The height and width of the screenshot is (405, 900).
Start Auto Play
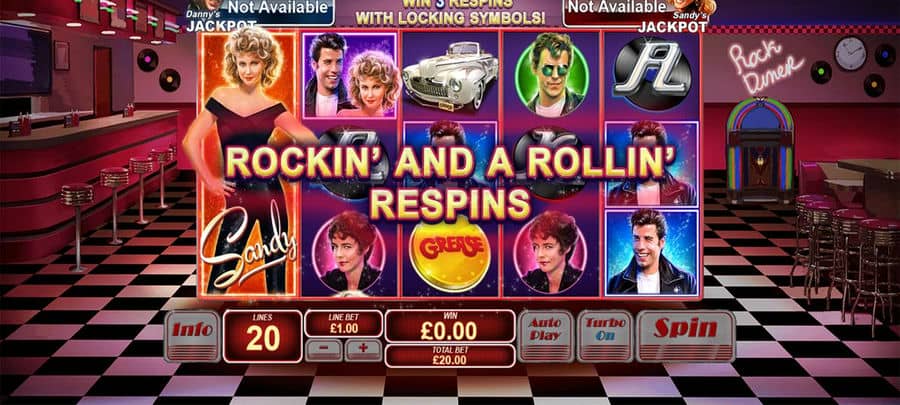[x=545, y=336]
